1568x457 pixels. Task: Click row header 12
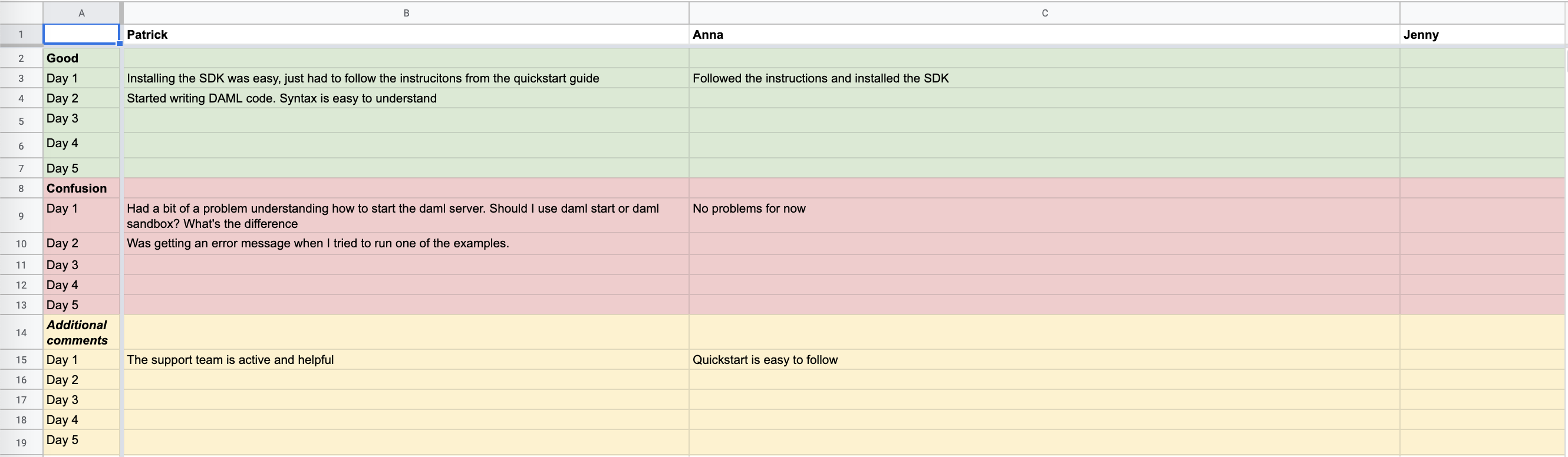(21, 285)
